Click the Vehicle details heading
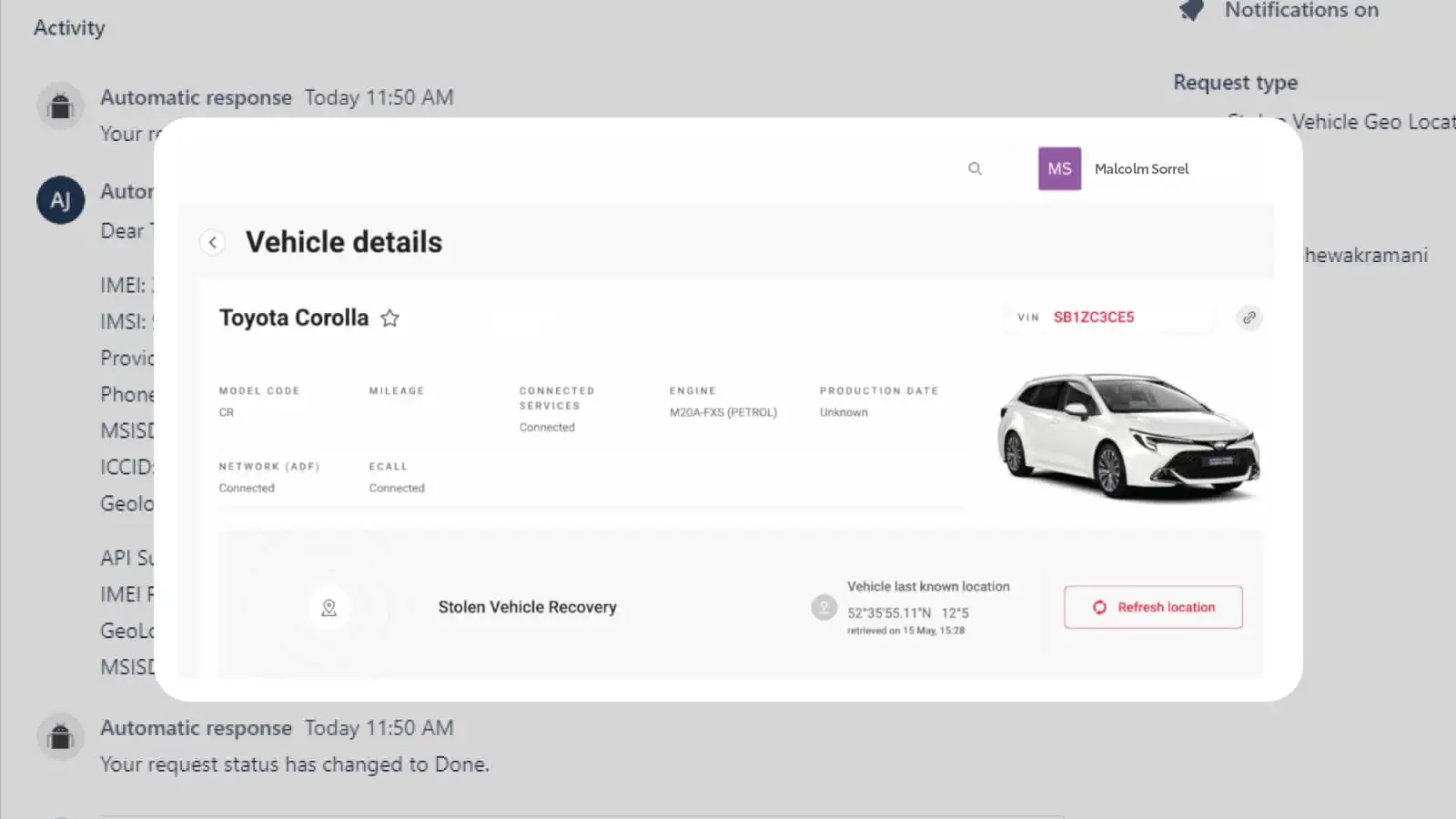 [x=344, y=242]
